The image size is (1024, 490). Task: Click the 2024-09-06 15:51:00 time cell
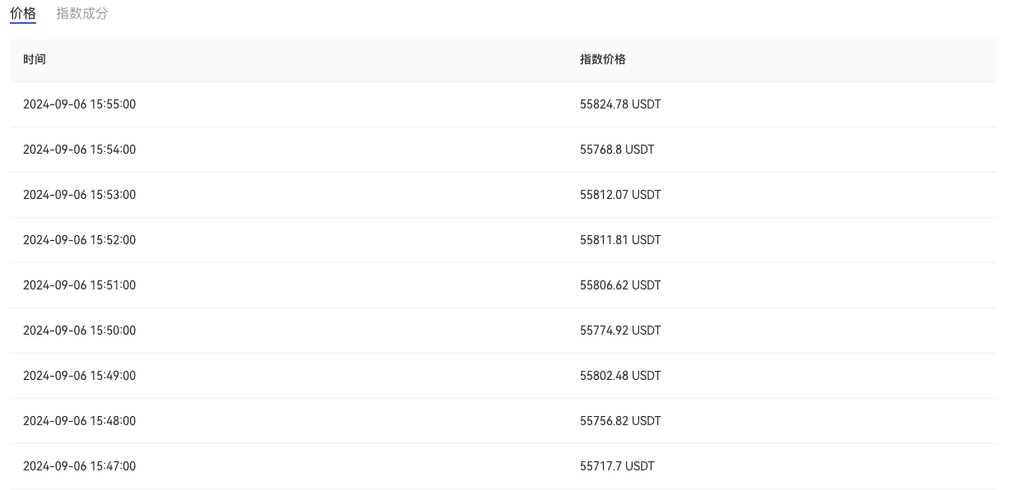click(x=79, y=285)
